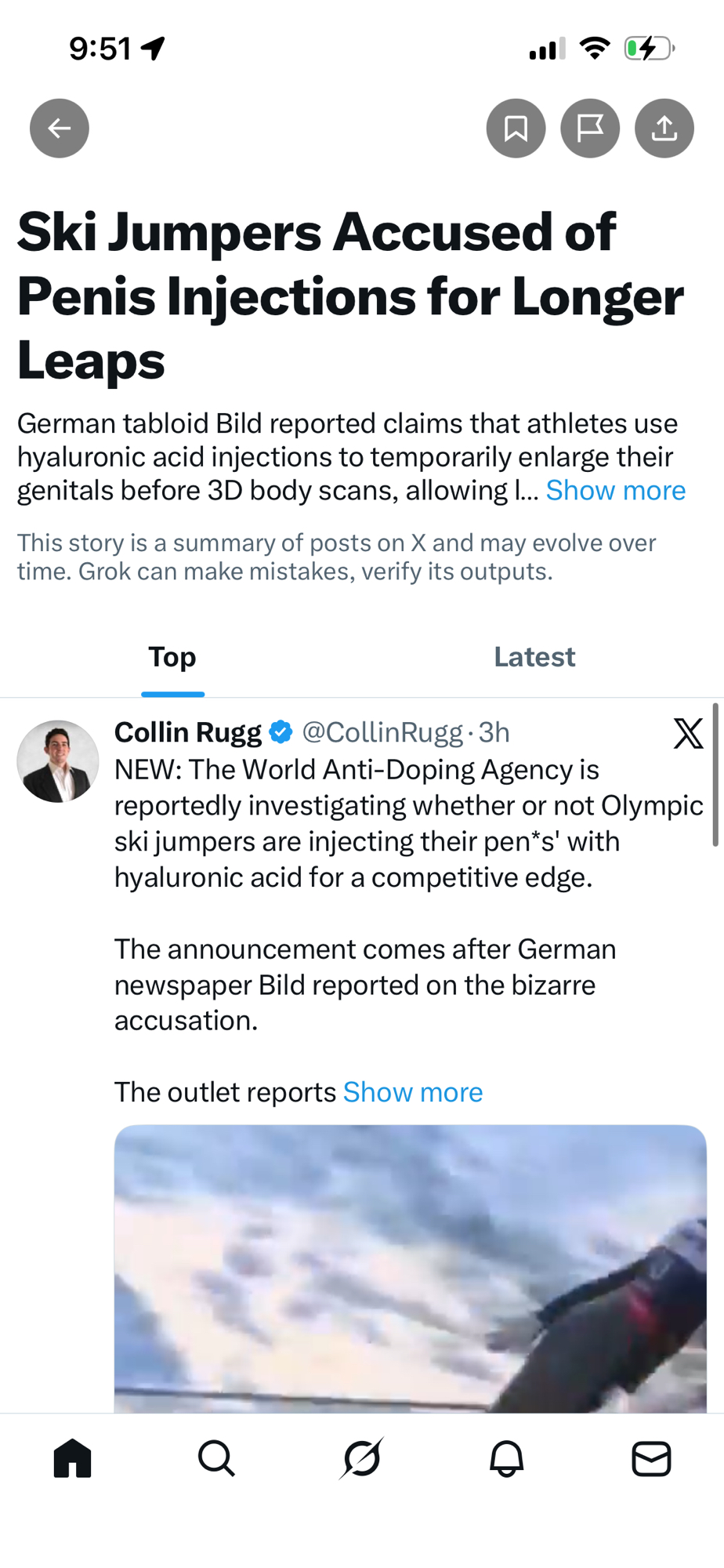This screenshot has height=1568, width=724.
Task: Tap the story headline about ski jumpers
Action: (x=350, y=296)
